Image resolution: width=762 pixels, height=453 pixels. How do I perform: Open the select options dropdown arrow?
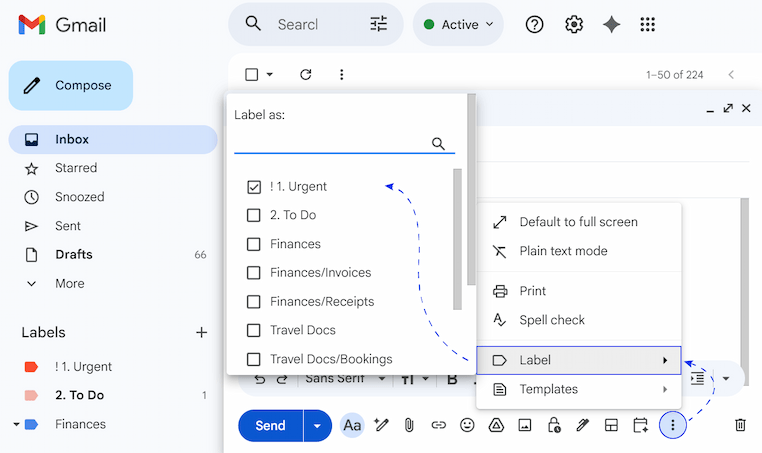[270, 74]
